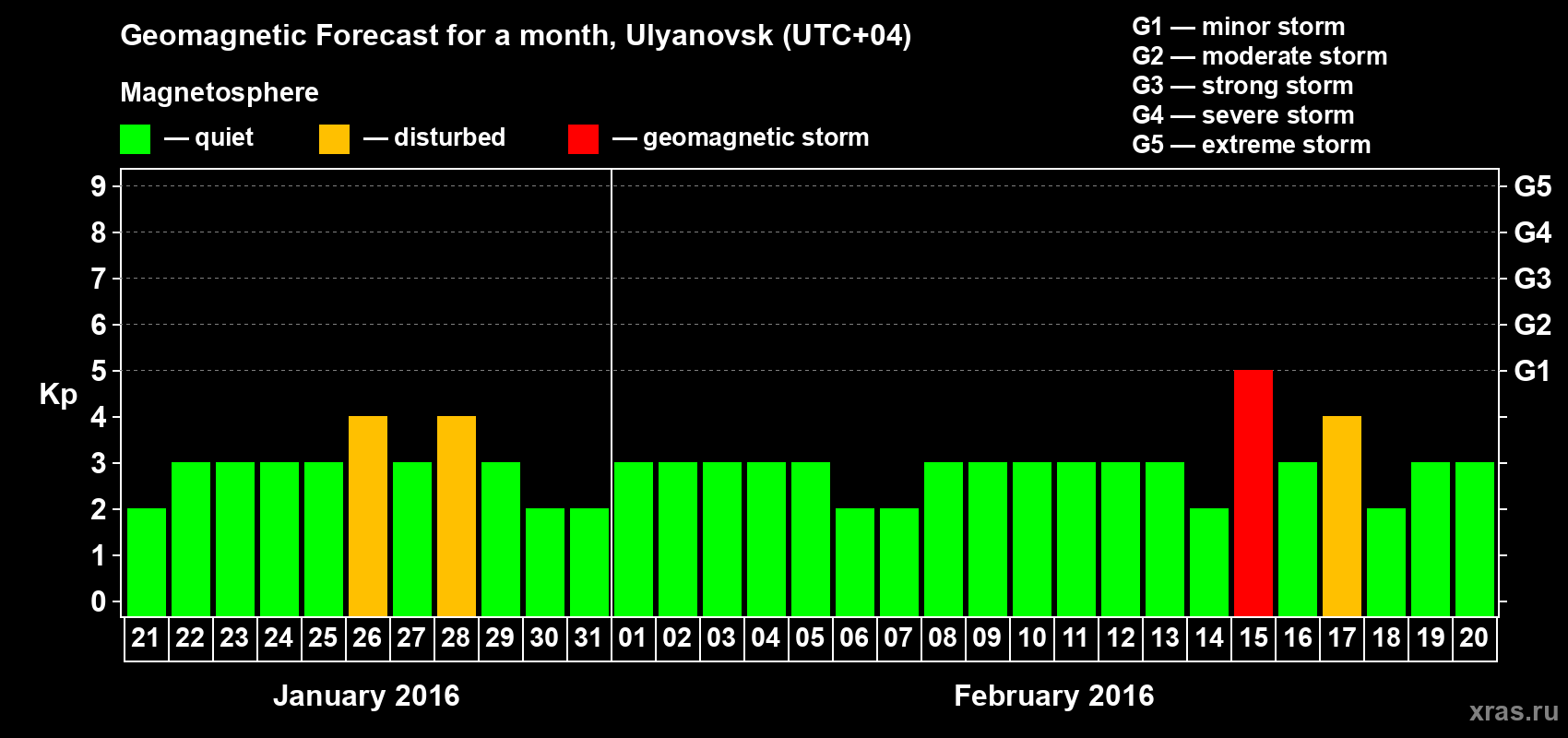Click the G2 — moderate storm legend line
The width and height of the screenshot is (1568, 738).
pyautogui.click(x=1260, y=56)
